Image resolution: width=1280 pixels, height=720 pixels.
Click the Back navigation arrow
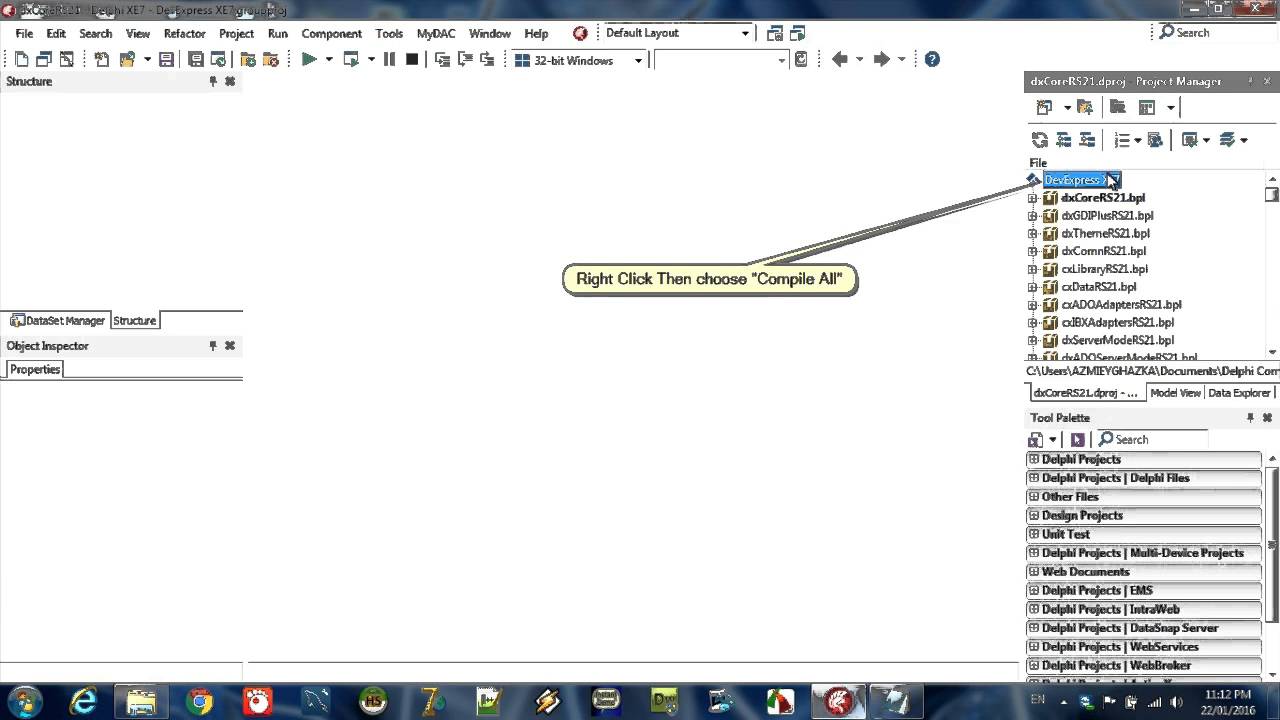pos(840,60)
